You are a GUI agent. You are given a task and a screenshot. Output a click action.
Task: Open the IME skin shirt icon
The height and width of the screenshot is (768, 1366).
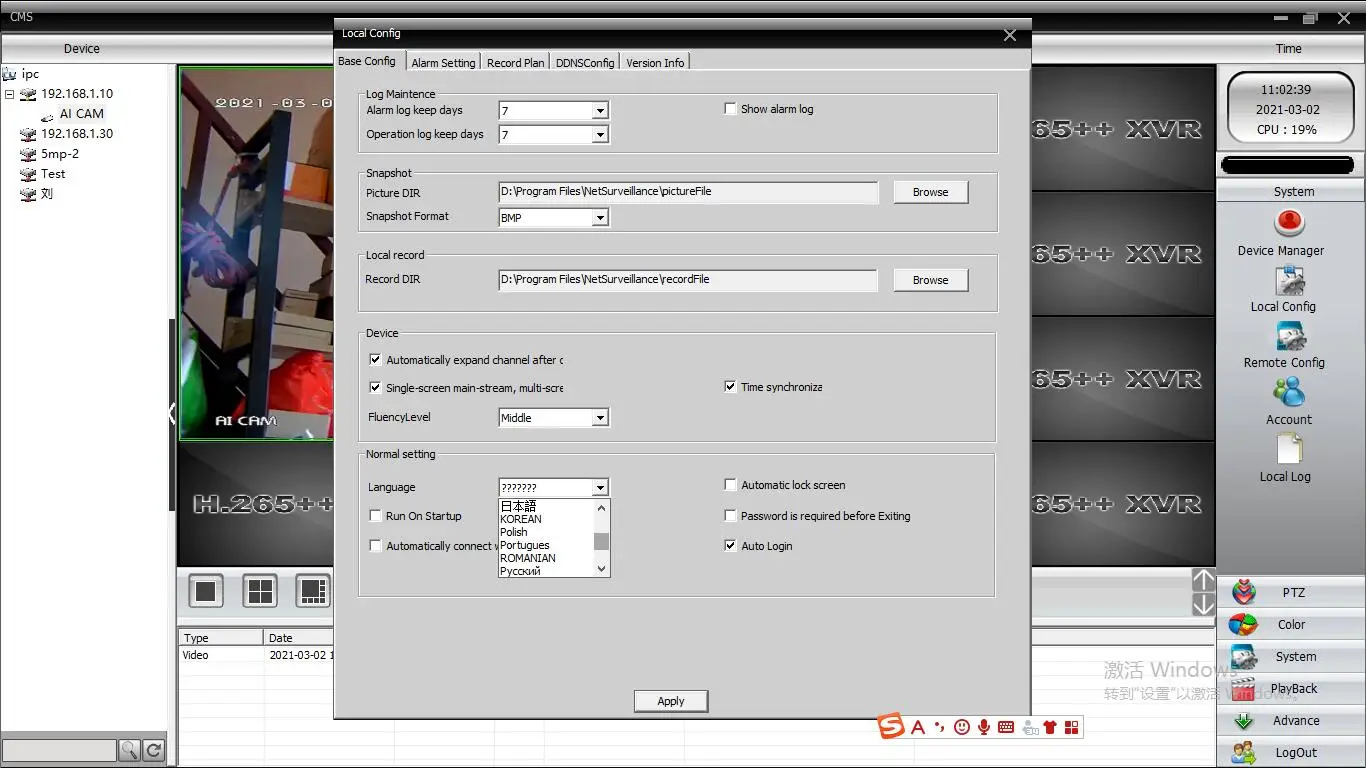(1050, 727)
